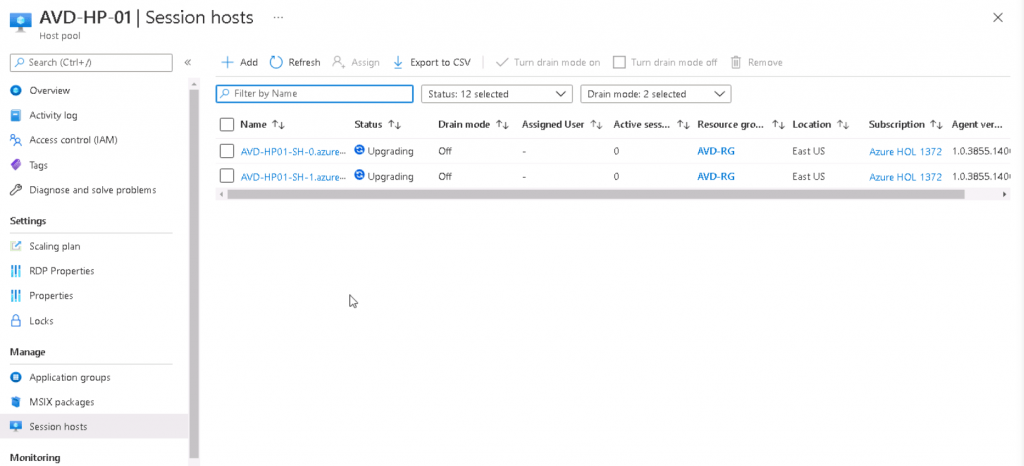The image size is (1024, 466).
Task: Select all session hosts checkbox
Action: [x=227, y=125]
